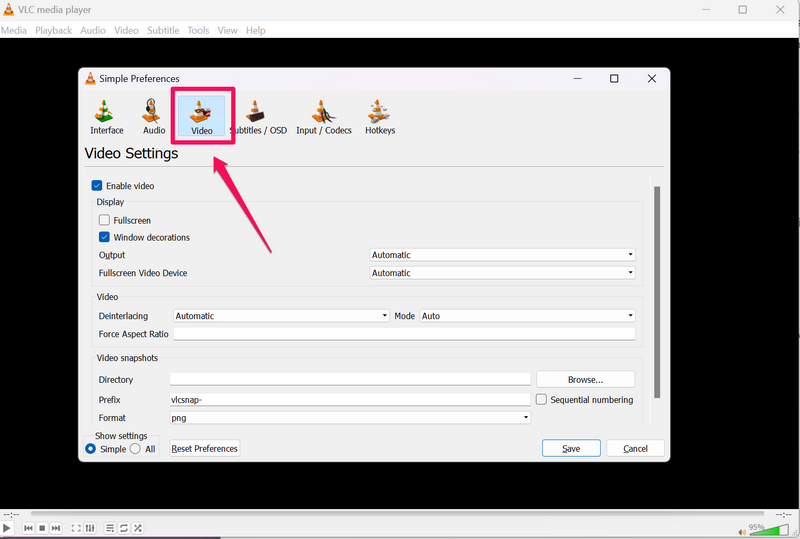
Task: Click the previous media button
Action: [29, 528]
